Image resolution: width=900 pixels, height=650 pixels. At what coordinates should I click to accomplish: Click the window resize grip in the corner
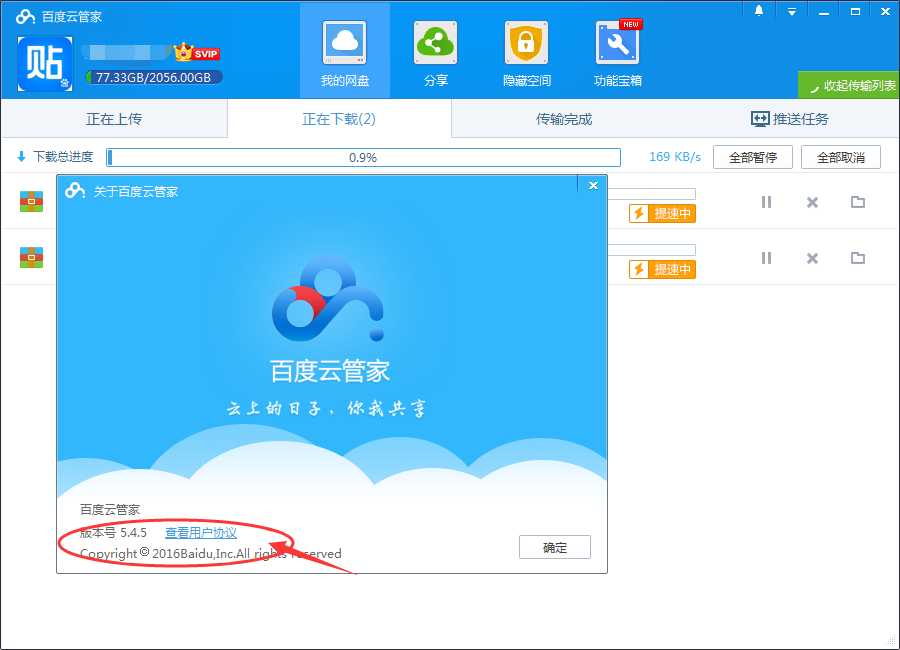(x=891, y=641)
